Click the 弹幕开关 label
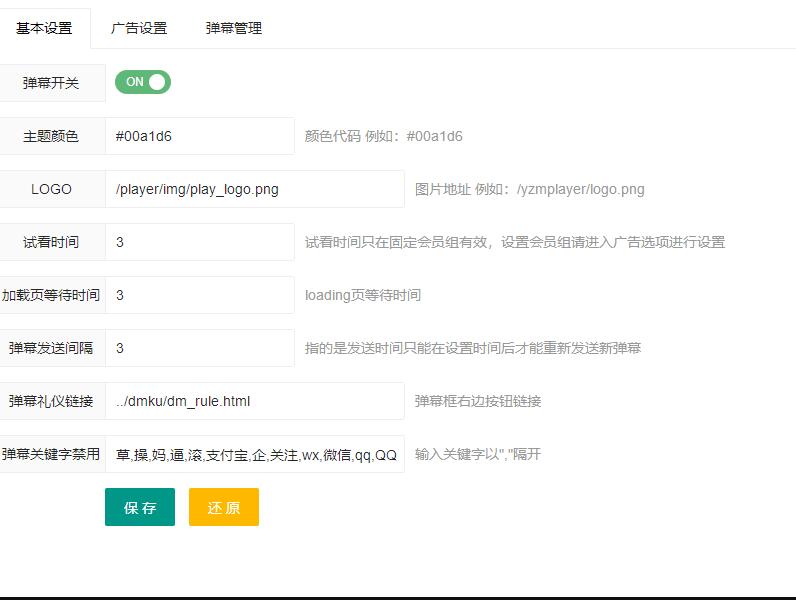The height and width of the screenshot is (600, 796). point(51,83)
